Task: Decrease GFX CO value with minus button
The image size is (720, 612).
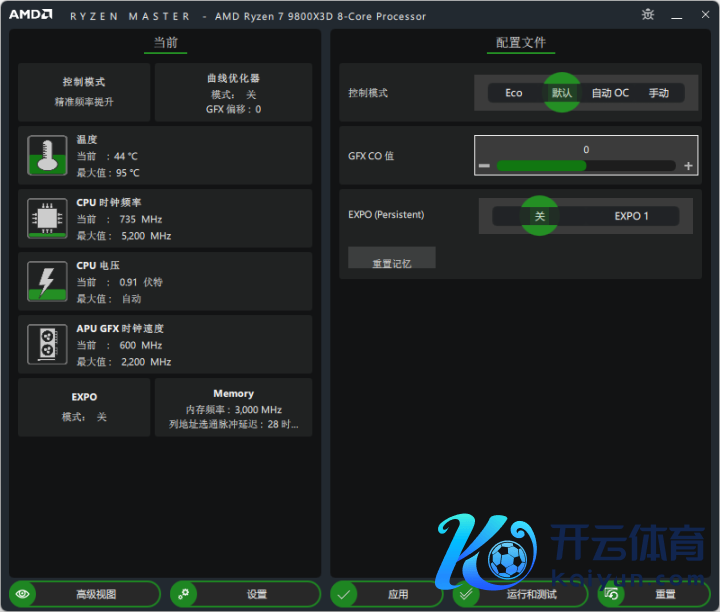Action: point(484,166)
